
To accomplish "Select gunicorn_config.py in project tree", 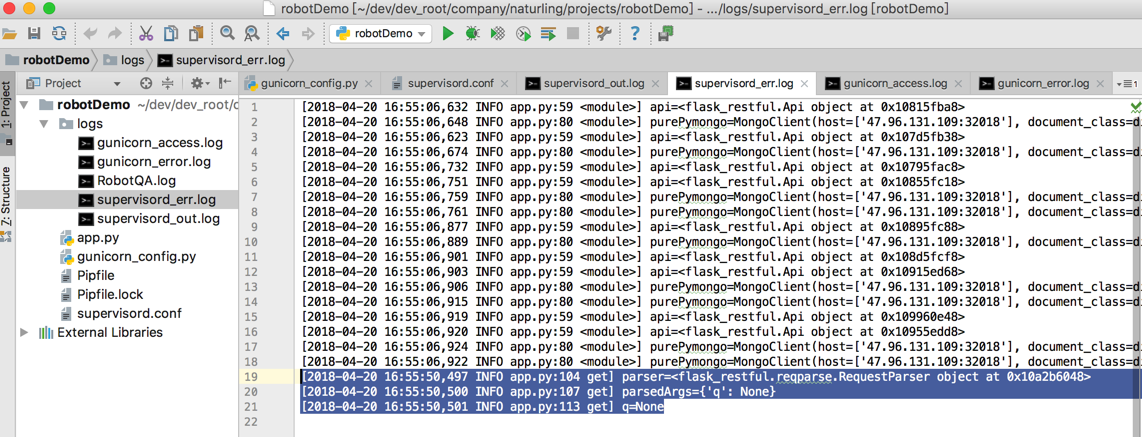I will click(x=127, y=256).
